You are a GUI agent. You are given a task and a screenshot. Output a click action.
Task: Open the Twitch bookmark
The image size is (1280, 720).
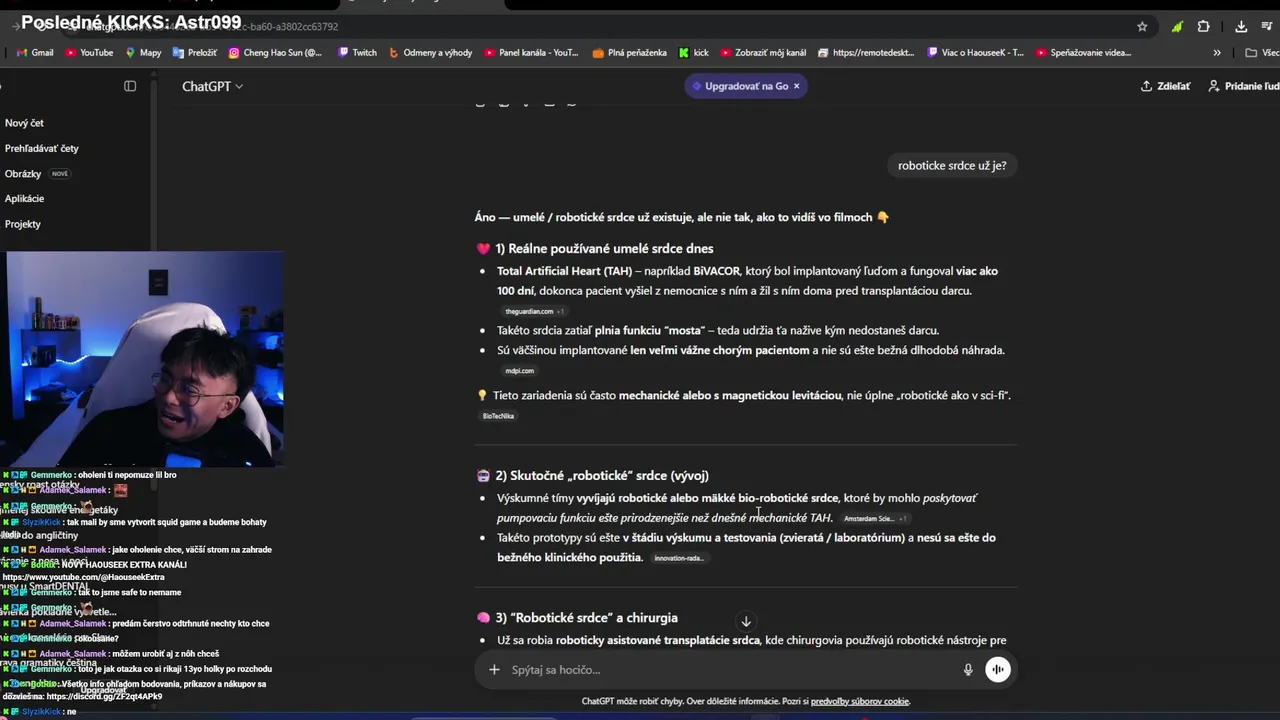(358, 52)
